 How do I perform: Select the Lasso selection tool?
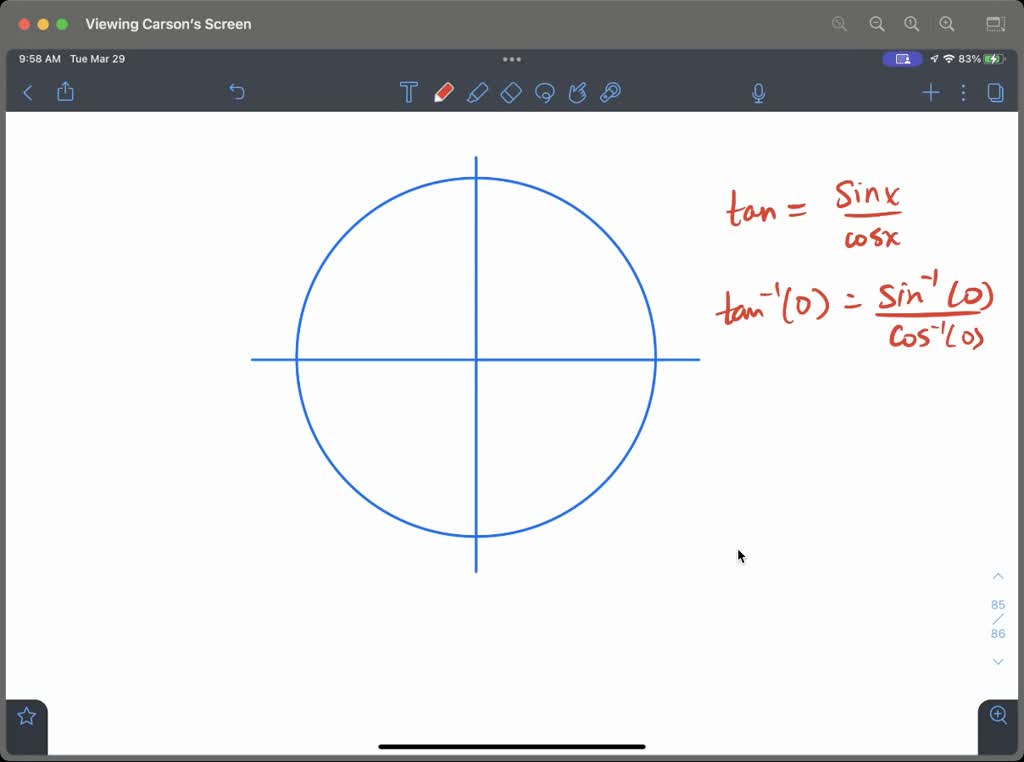click(x=545, y=92)
